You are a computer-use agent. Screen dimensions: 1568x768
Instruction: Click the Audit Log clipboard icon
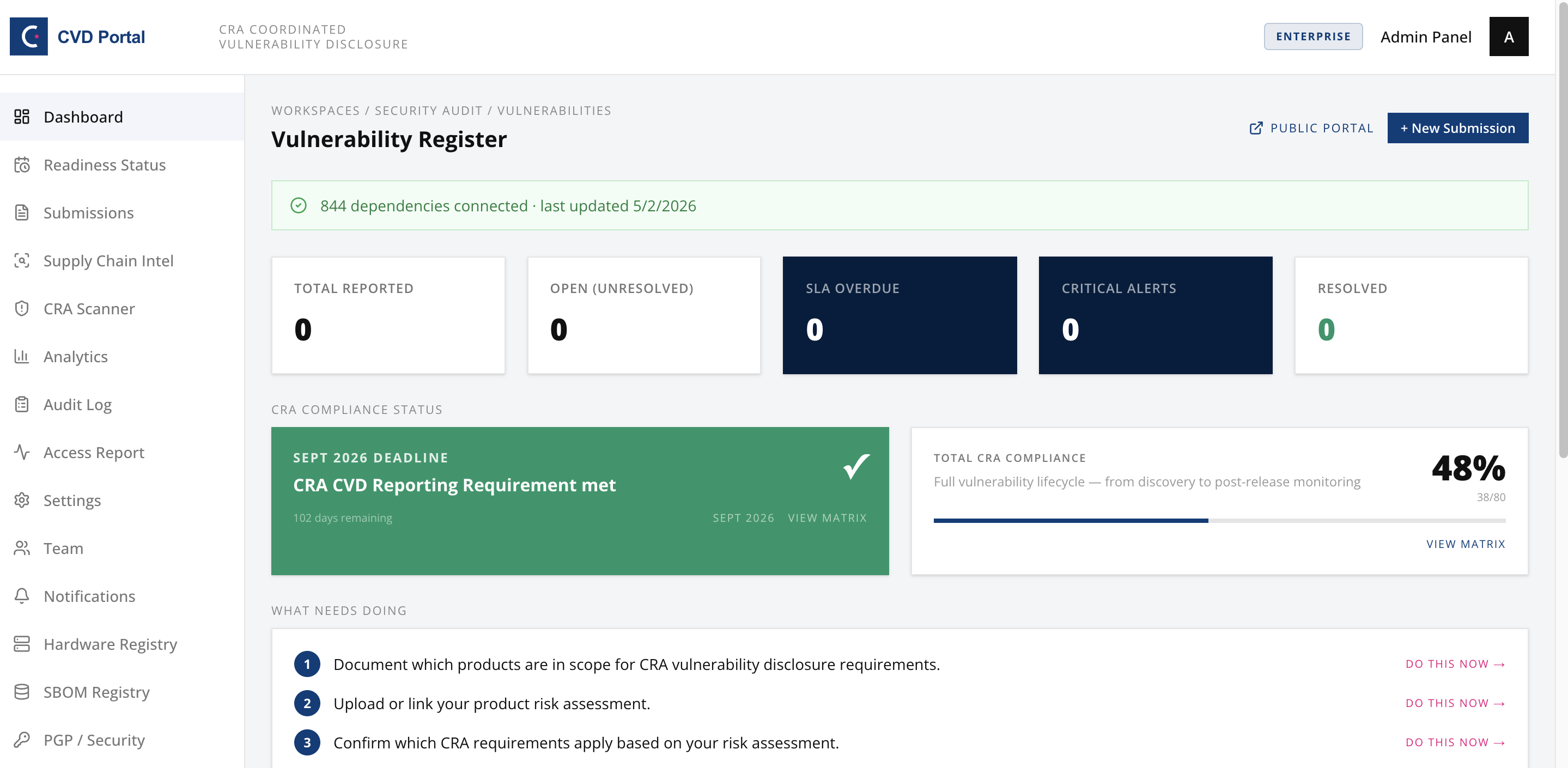(22, 404)
